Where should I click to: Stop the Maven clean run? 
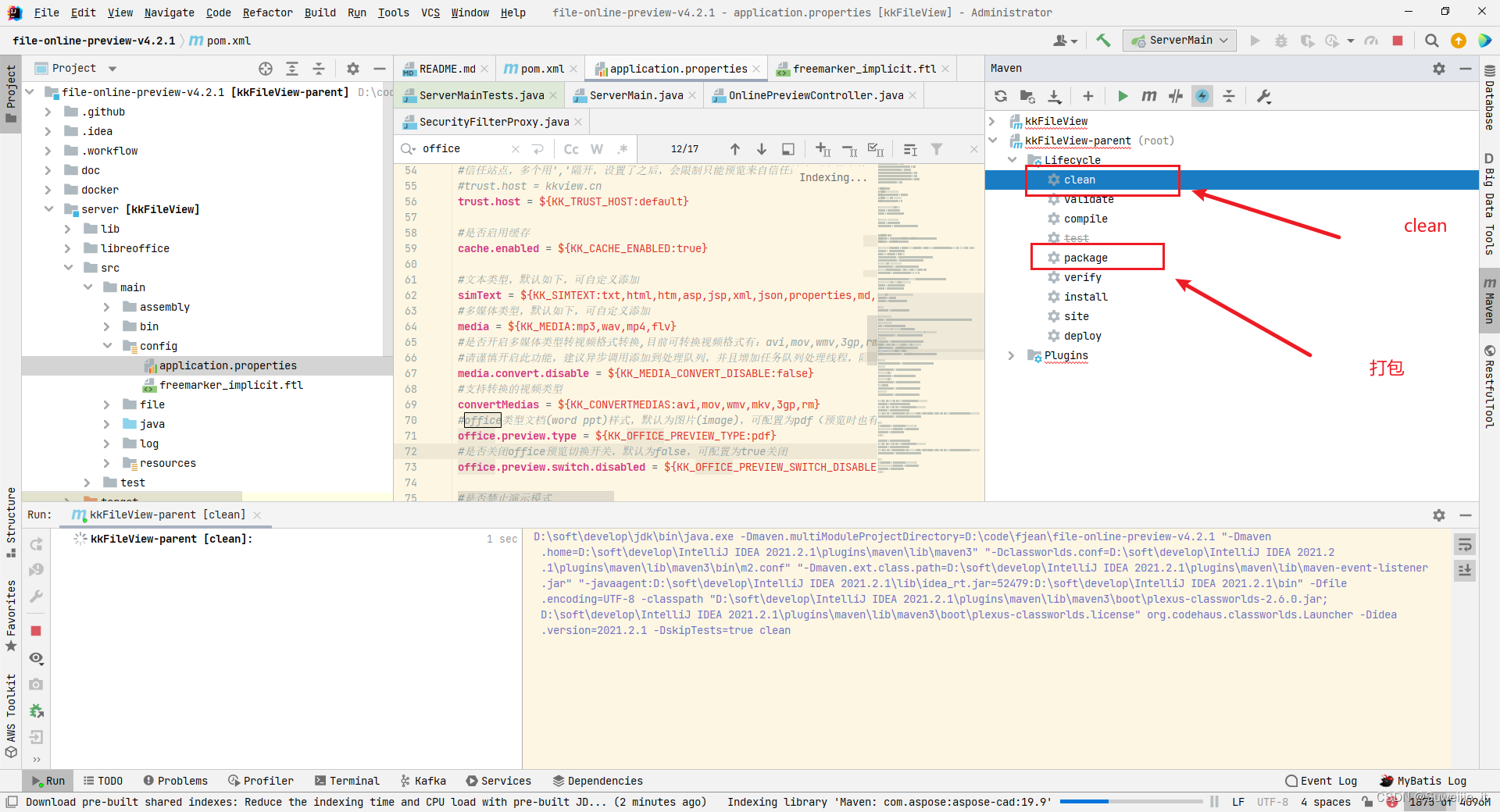click(x=36, y=631)
